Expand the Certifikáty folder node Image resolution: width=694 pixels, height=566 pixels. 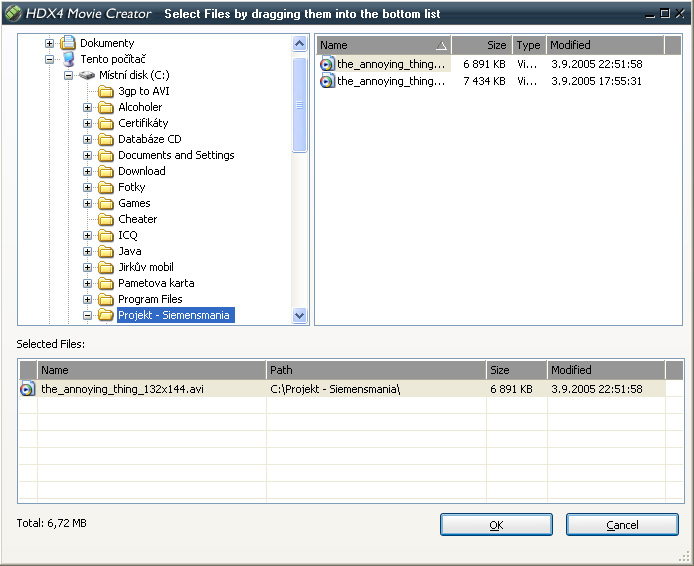pyautogui.click(x=87, y=123)
